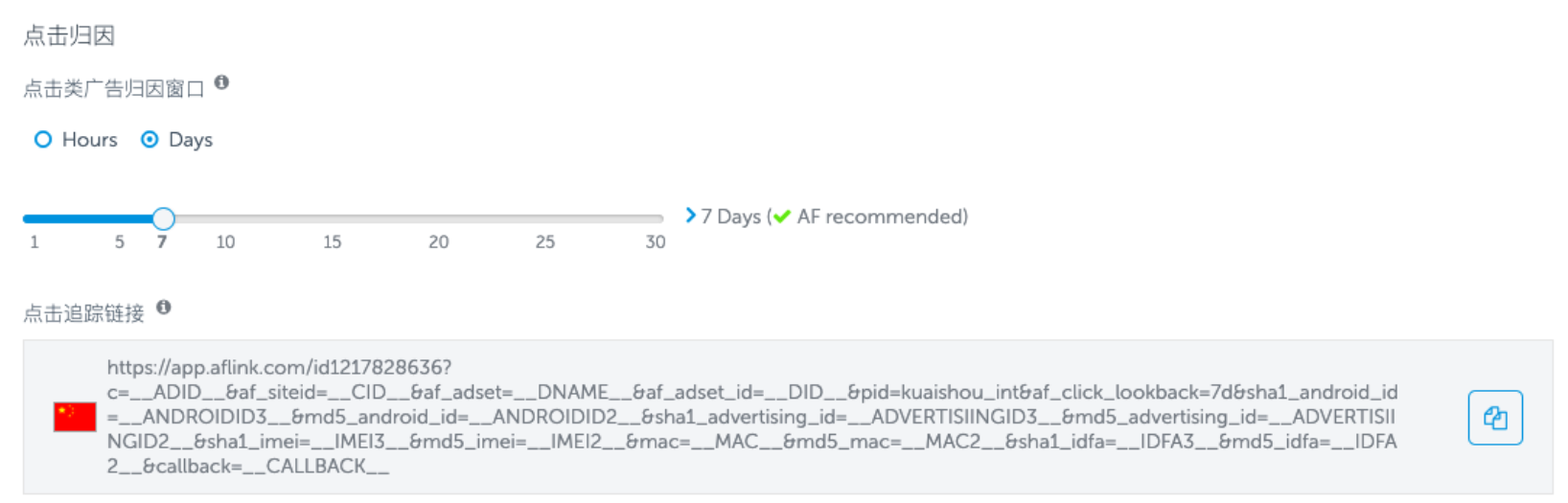Select the Days radio button

pos(150,140)
